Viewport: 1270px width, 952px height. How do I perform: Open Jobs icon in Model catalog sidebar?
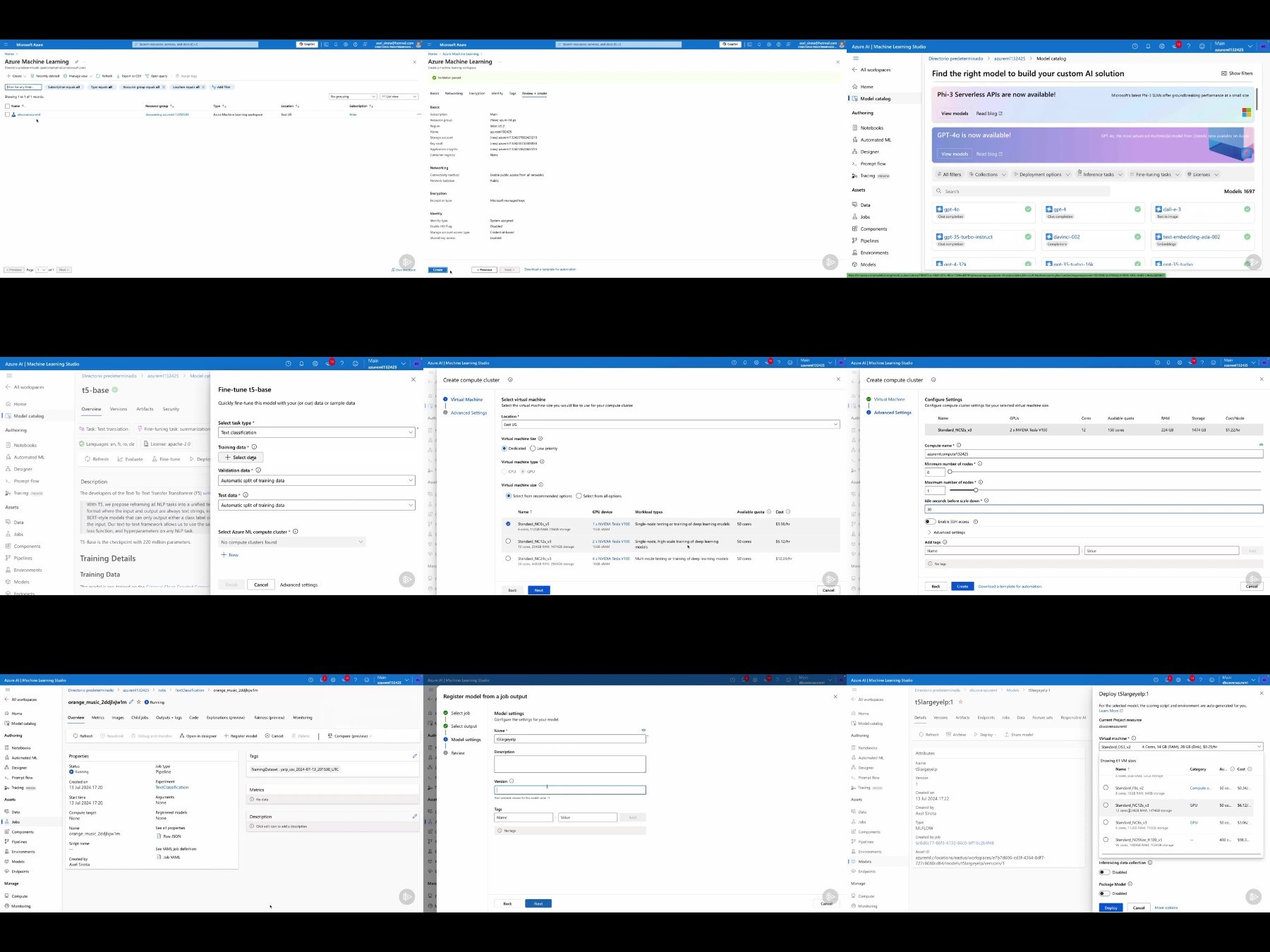click(855, 217)
